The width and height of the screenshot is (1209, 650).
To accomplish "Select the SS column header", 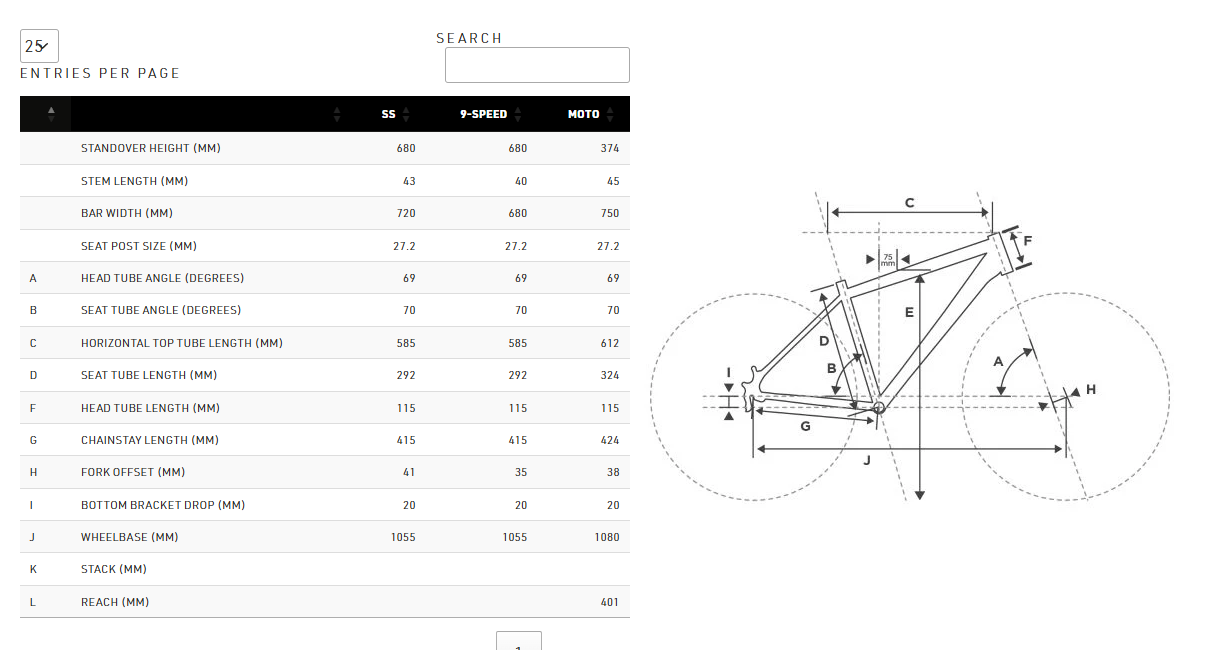I will pos(388,114).
